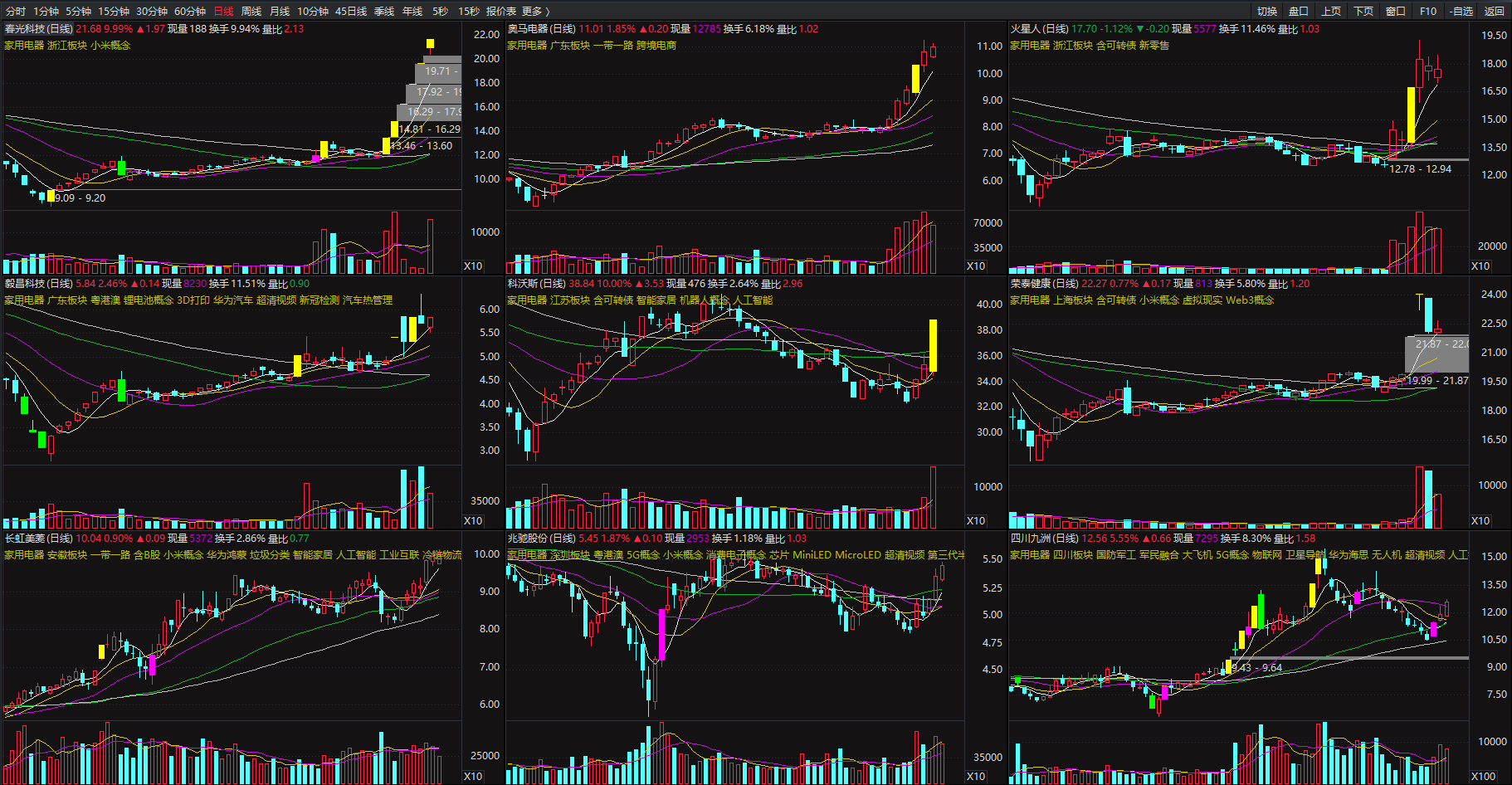Screen dimensions: 1512x785
Task: Open the 窗口 window layout menu
Action: (x=1396, y=11)
